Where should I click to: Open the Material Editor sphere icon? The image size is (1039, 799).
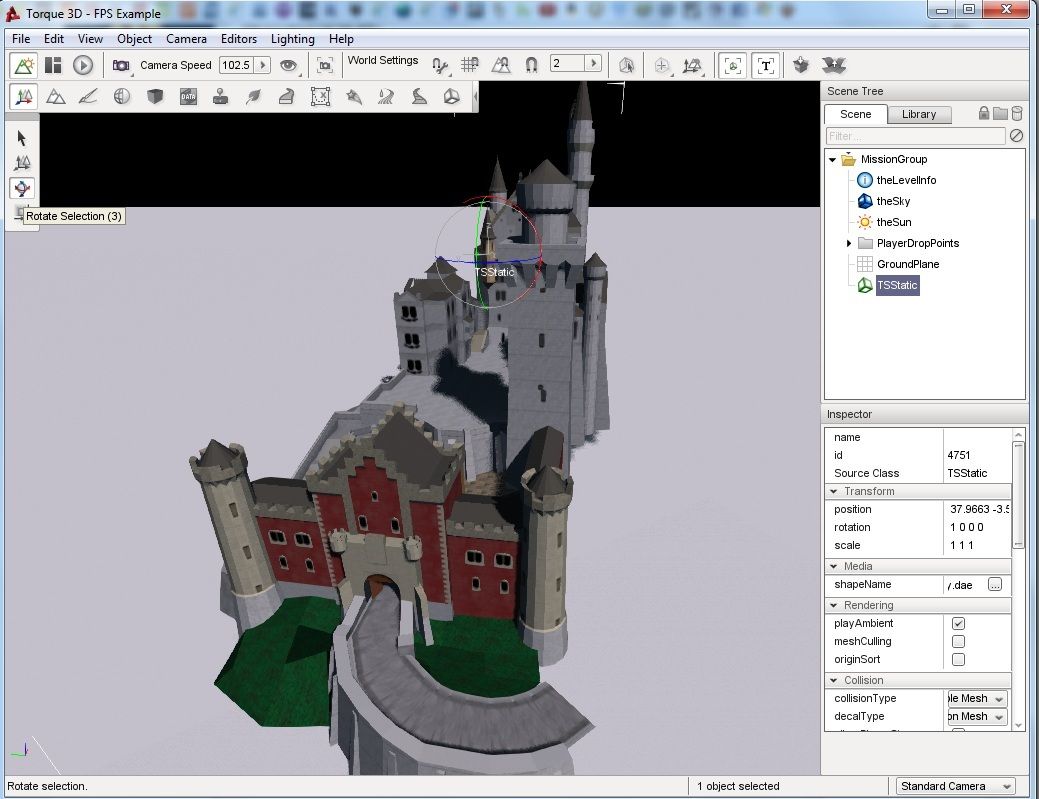pyautogui.click(x=122, y=97)
